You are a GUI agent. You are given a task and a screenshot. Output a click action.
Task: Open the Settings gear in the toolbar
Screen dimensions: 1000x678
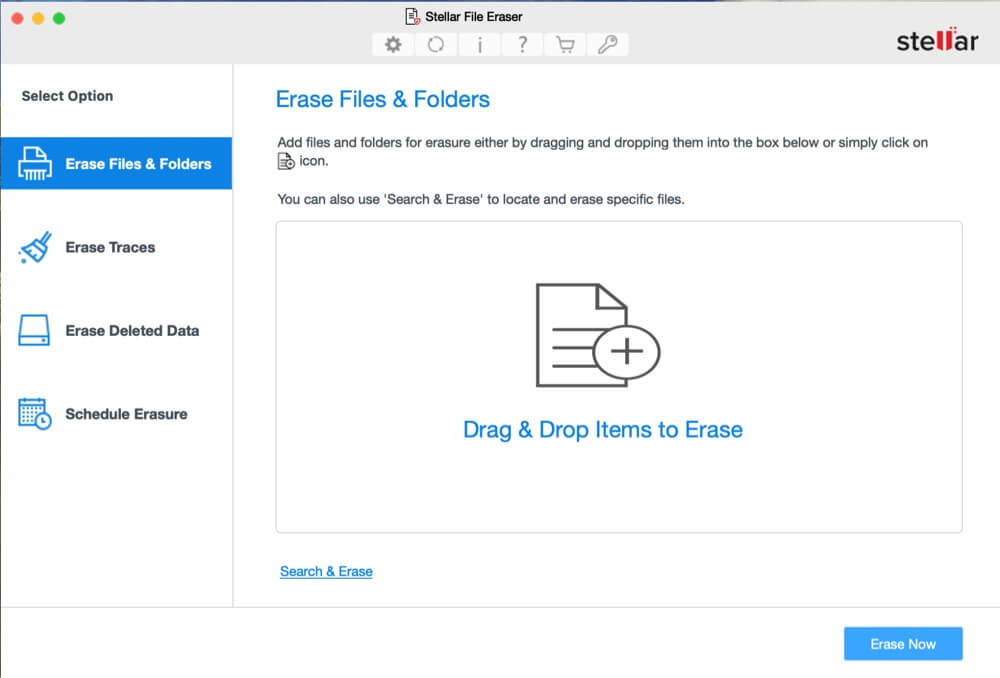[393, 44]
